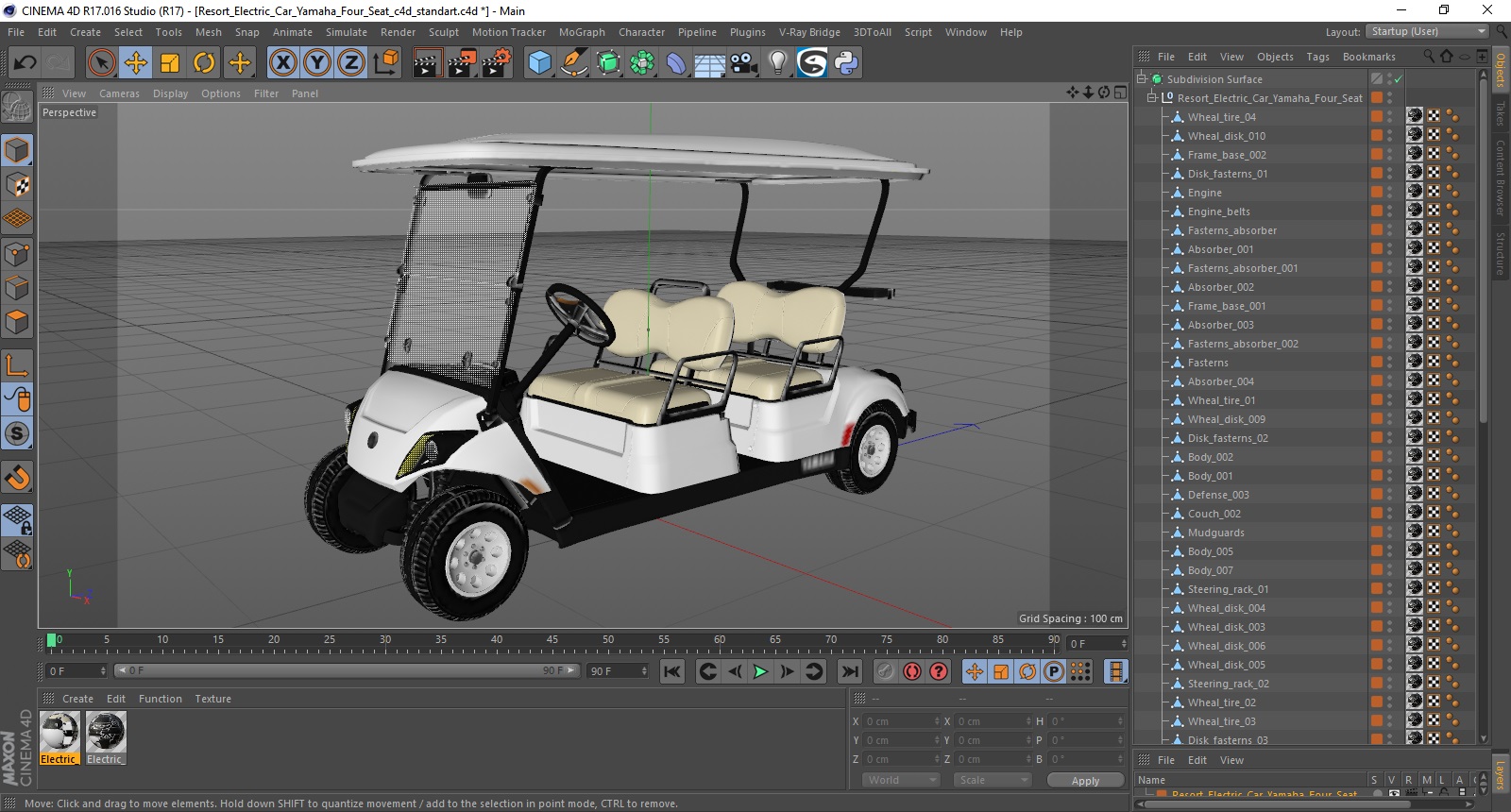This screenshot has width=1511, height=812.
Task: Add a Cube primitive object
Action: 539,63
